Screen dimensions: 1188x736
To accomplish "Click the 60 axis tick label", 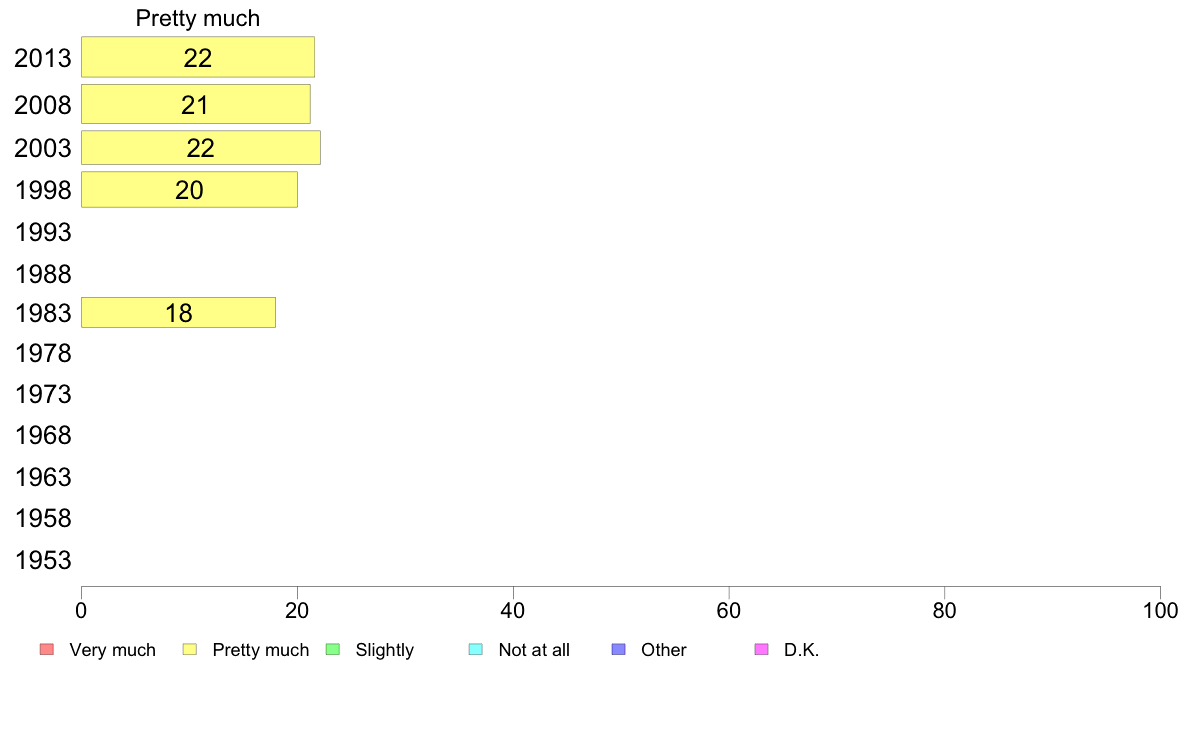I will click(x=729, y=610).
